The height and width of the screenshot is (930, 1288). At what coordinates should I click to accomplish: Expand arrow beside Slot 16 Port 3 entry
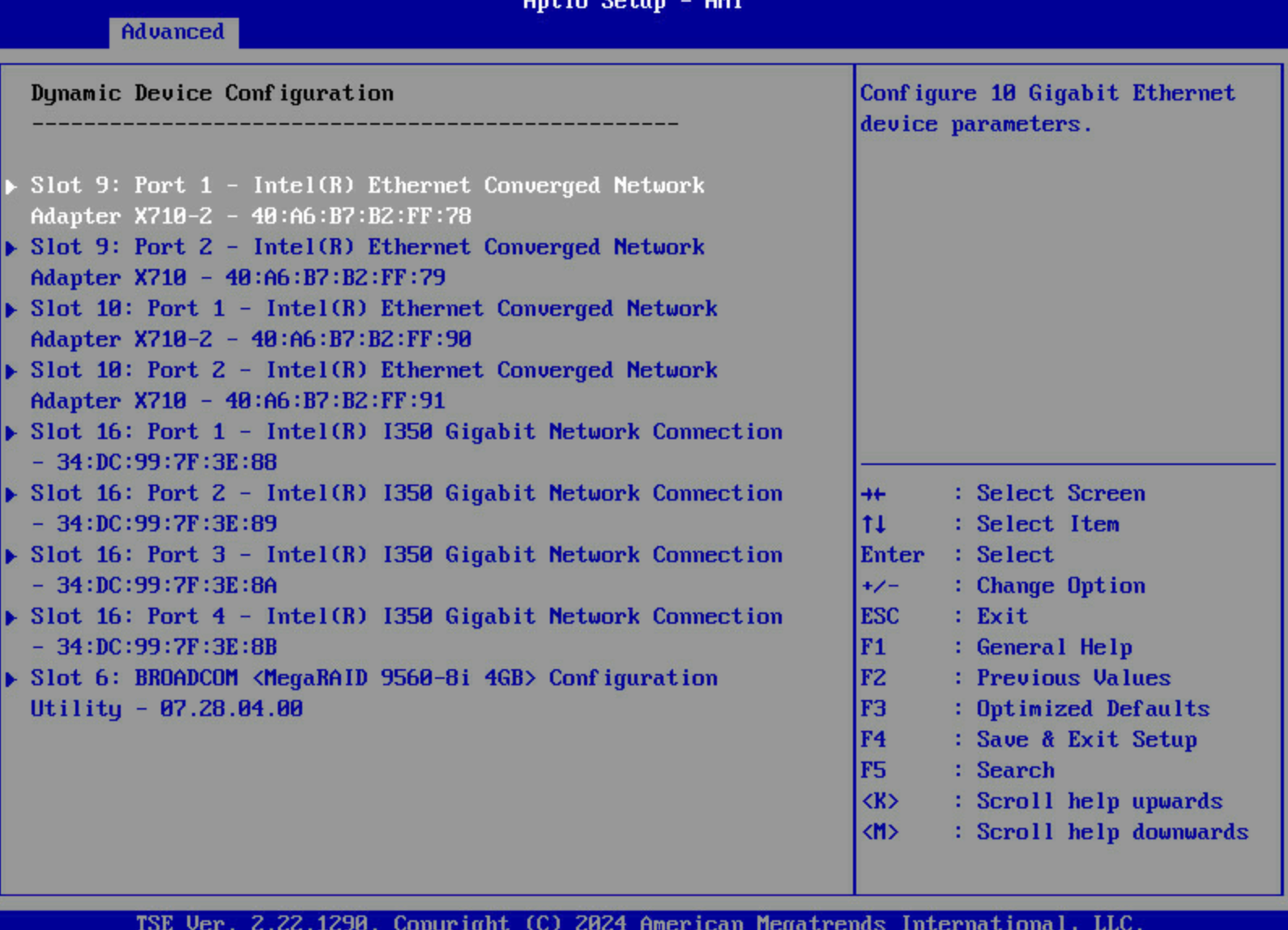click(11, 556)
